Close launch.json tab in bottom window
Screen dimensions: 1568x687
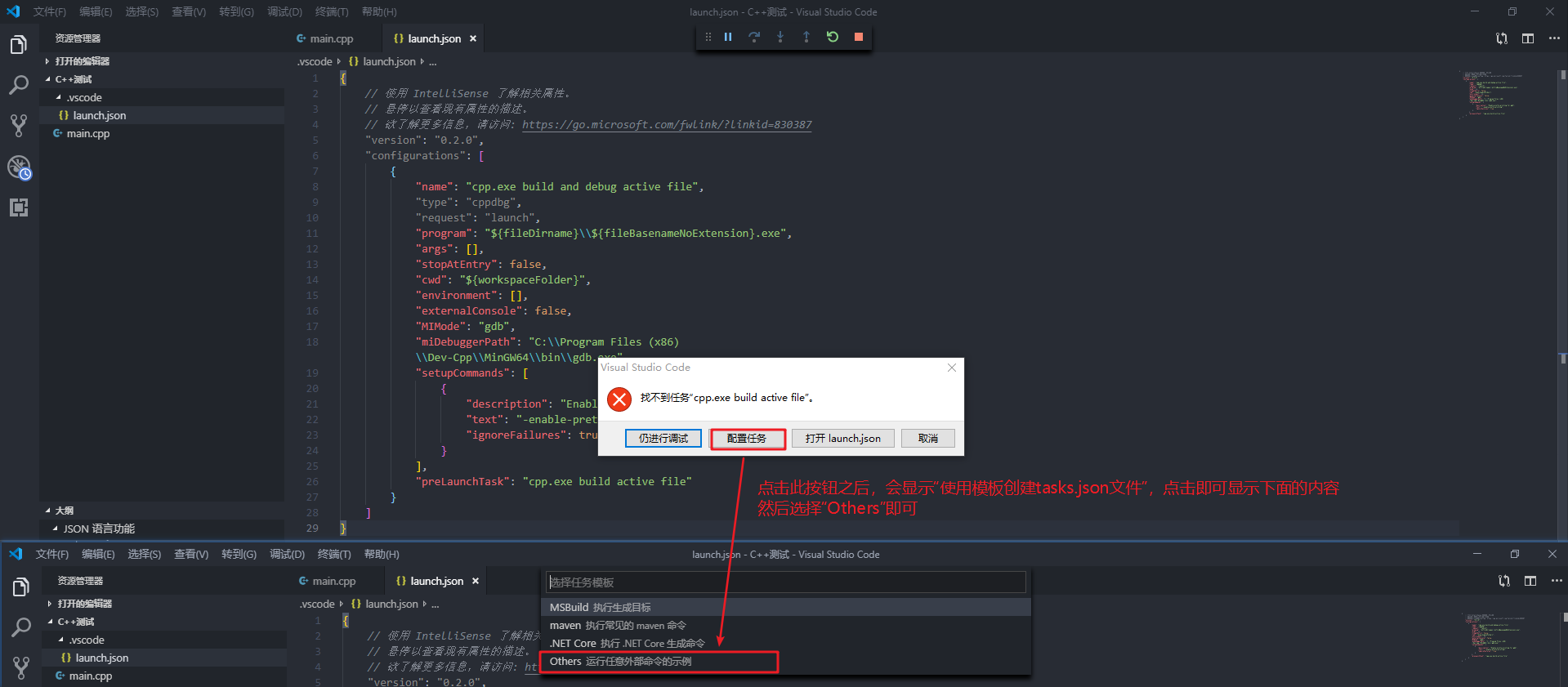click(476, 581)
